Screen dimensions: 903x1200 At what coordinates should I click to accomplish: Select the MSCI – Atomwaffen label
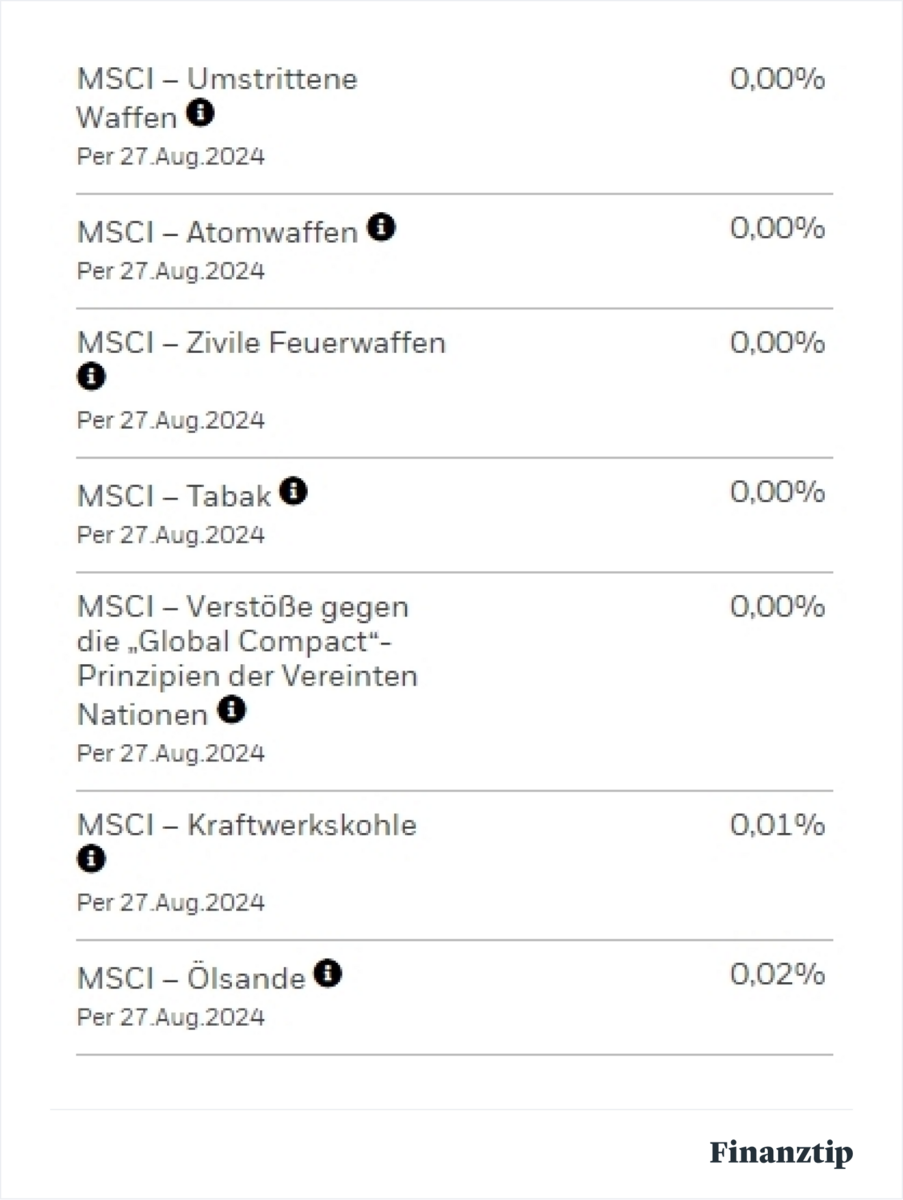point(217,232)
